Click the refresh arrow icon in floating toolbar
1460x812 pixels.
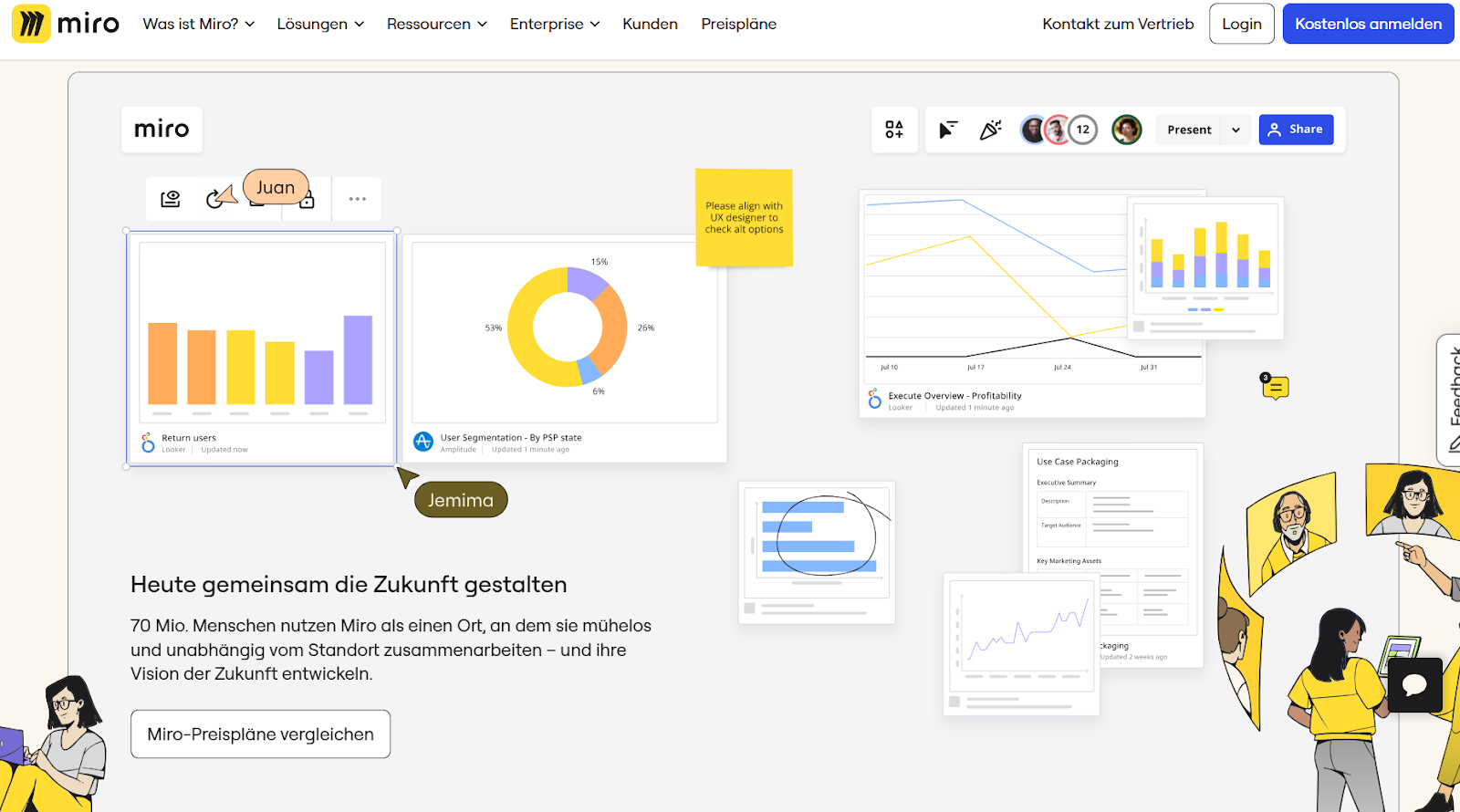click(x=215, y=199)
